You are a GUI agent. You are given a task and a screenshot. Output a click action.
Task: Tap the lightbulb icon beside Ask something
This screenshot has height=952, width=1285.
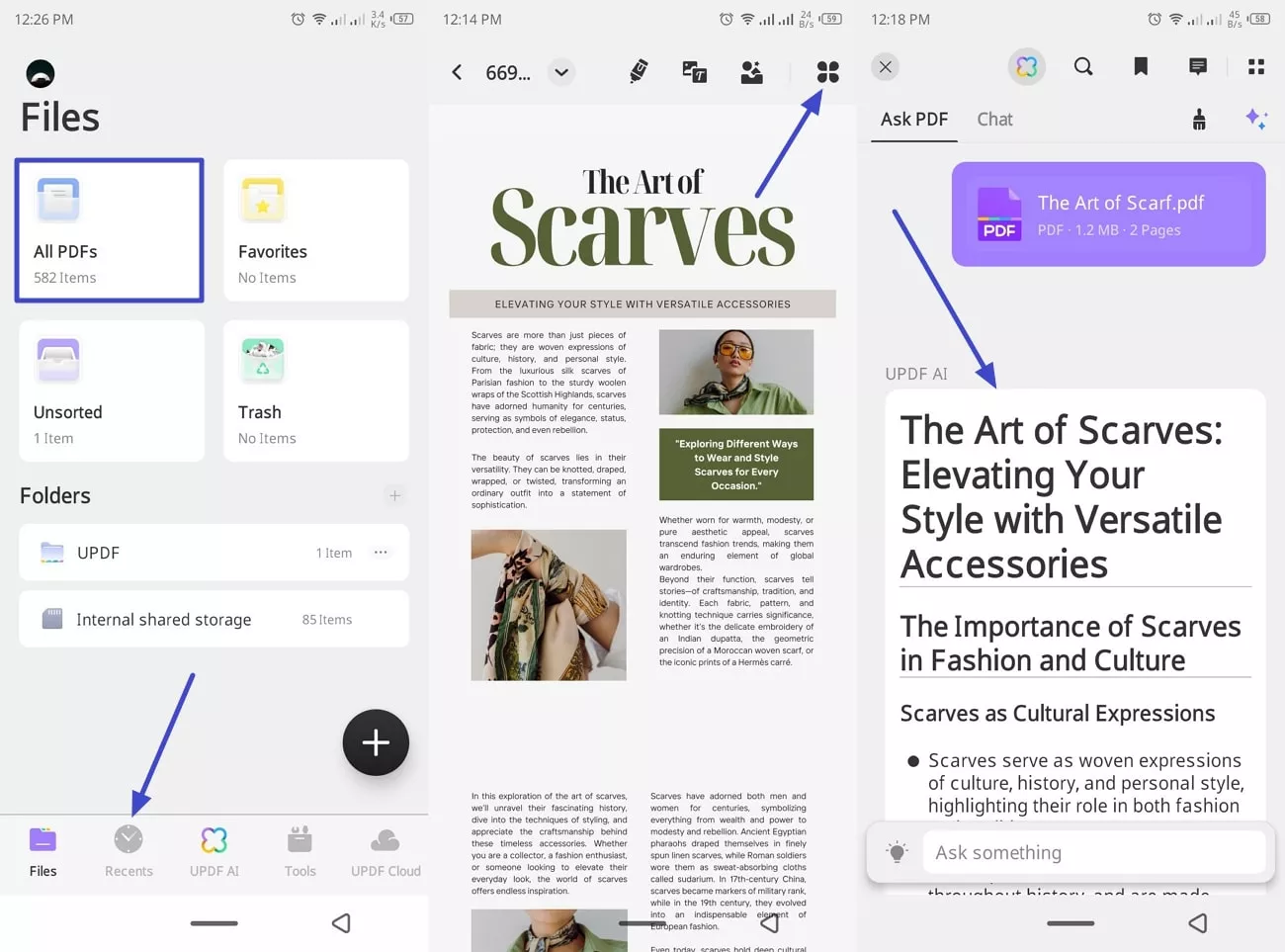pos(898,851)
